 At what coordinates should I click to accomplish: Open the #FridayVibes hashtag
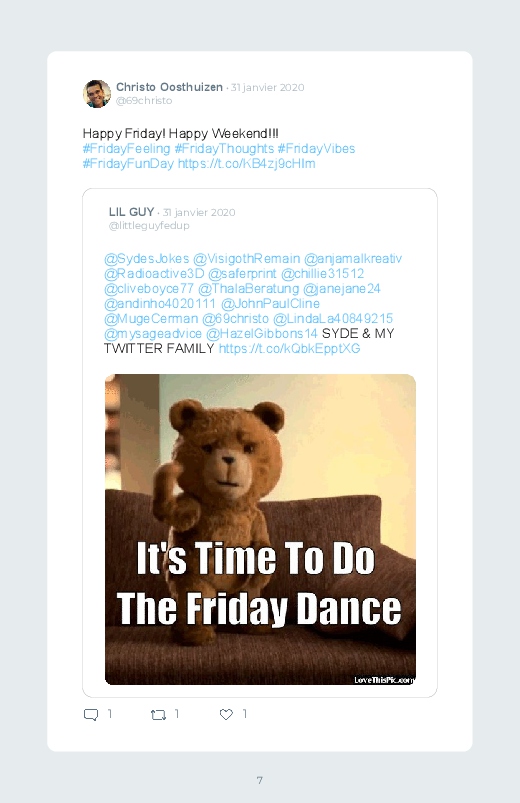pyautogui.click(x=316, y=149)
